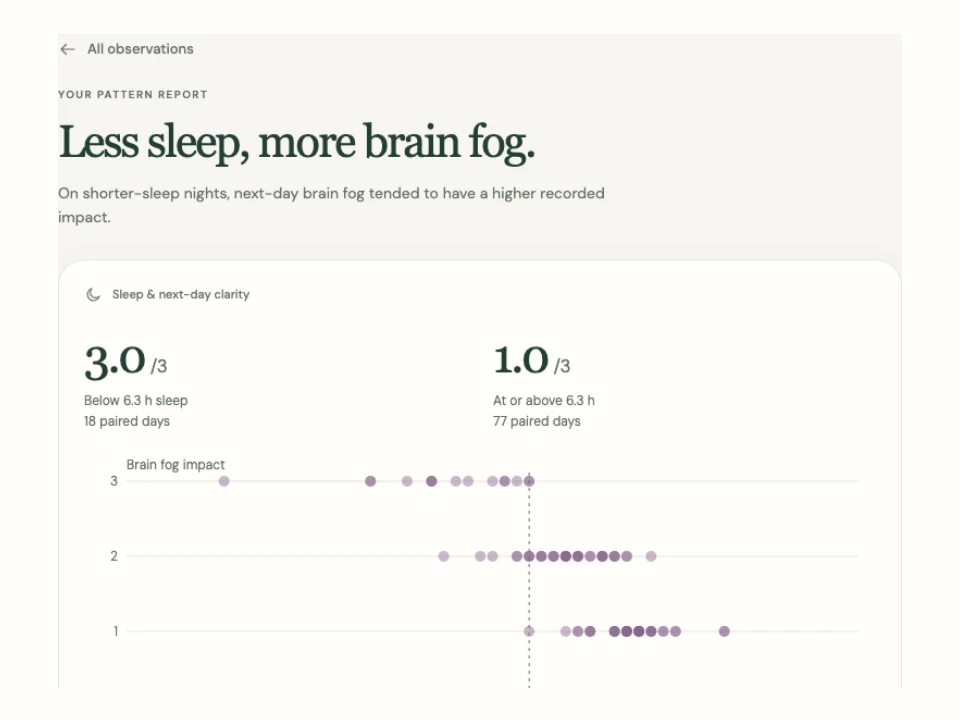The image size is (960, 720).
Task: Click the headline 'Less sleep, more brain fog.'
Action: tap(297, 143)
